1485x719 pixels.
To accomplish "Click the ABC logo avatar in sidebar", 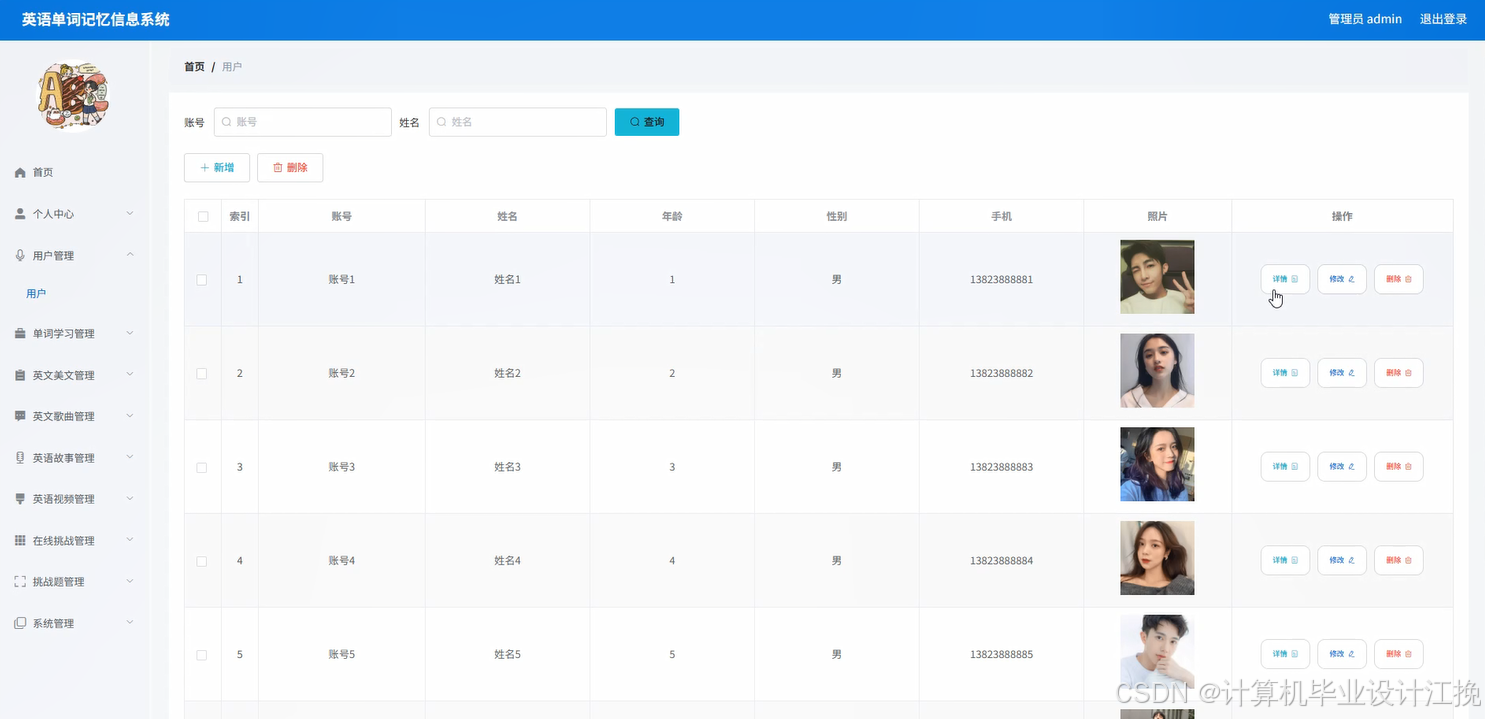I will pyautogui.click(x=73, y=95).
